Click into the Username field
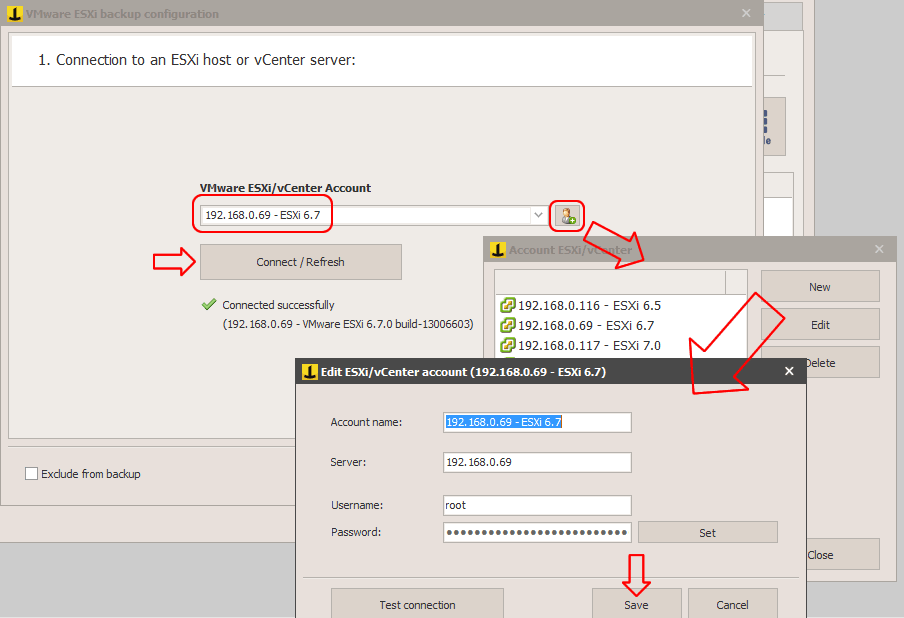This screenshot has width=904, height=618. (x=537, y=505)
